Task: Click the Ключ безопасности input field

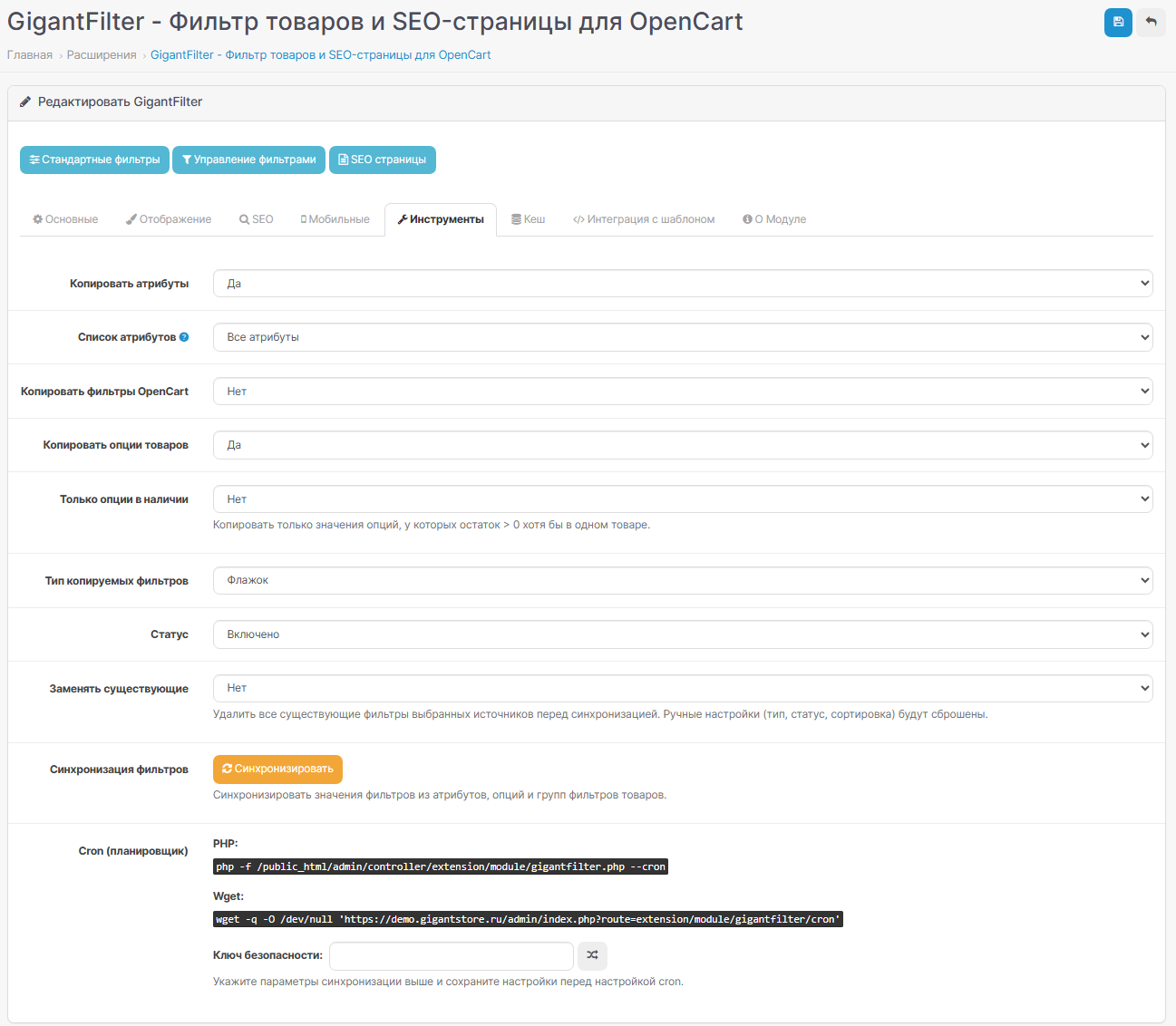Action: 452,955
